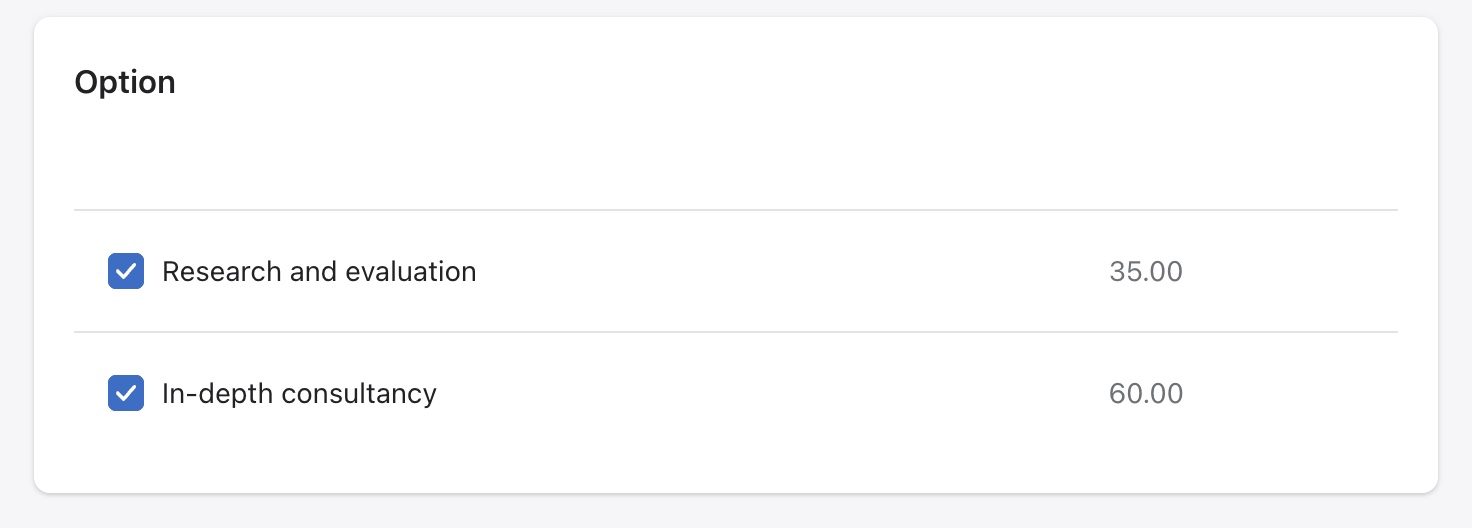Viewport: 1472px width, 528px height.
Task: Click the 35.00 price value
Action: click(1145, 271)
